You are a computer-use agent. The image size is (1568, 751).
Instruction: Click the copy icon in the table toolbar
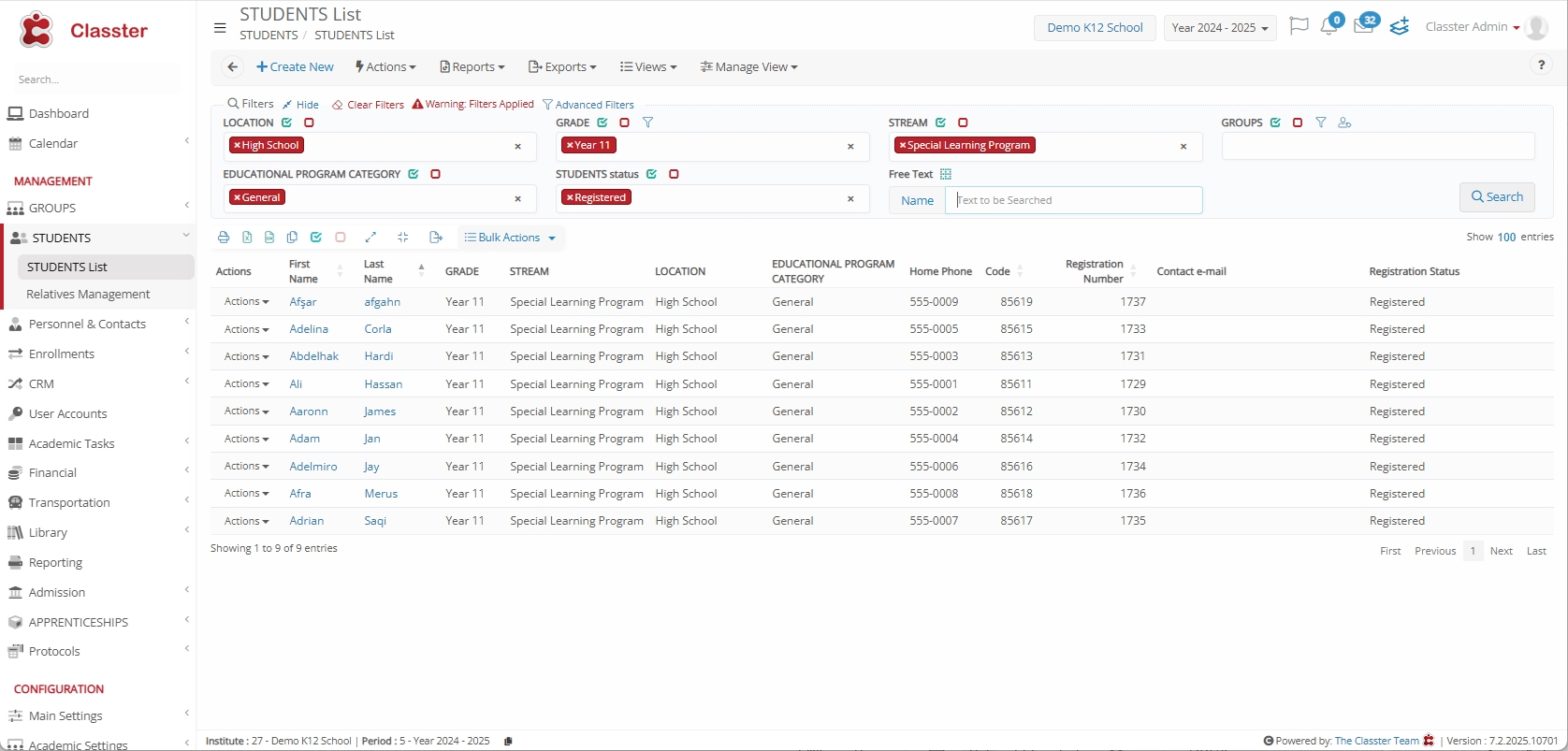click(292, 238)
